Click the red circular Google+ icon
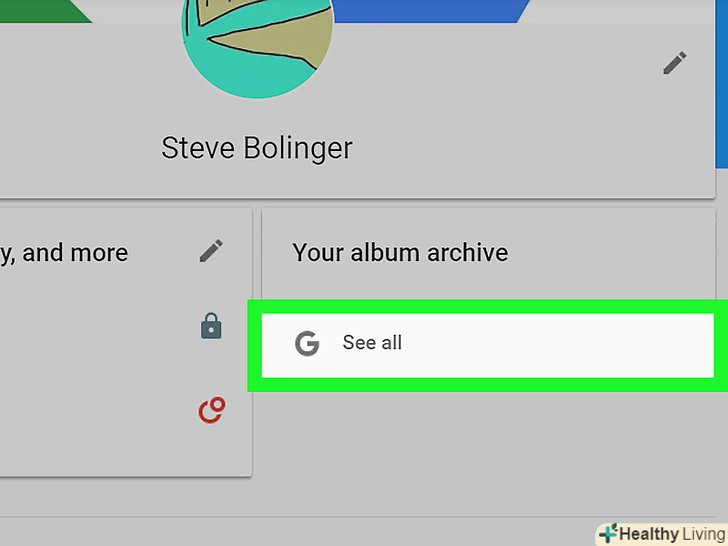This screenshot has width=728, height=546. 211,410
